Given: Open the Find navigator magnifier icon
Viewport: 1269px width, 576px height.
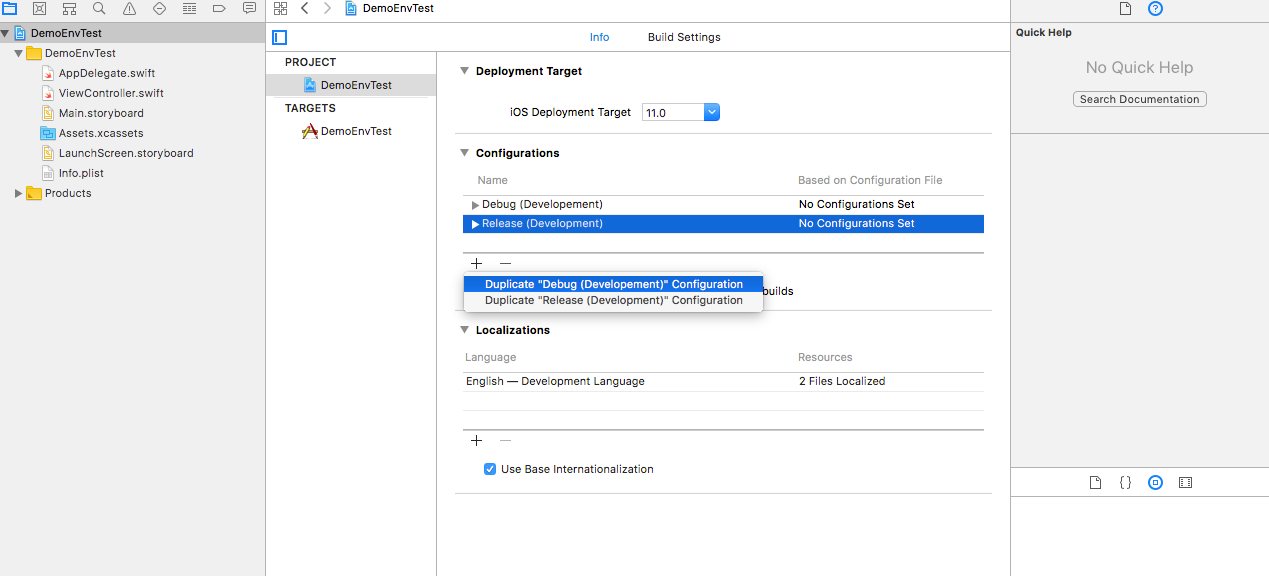Looking at the screenshot, I should [99, 8].
